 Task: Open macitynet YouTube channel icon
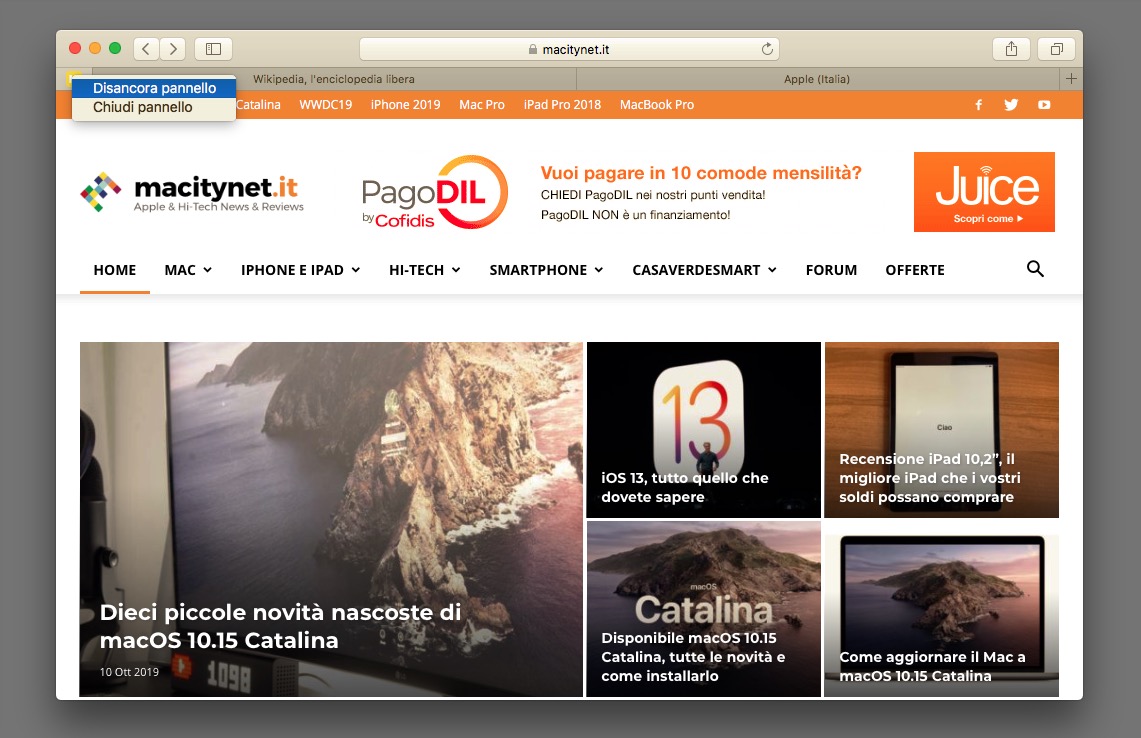(x=1044, y=105)
